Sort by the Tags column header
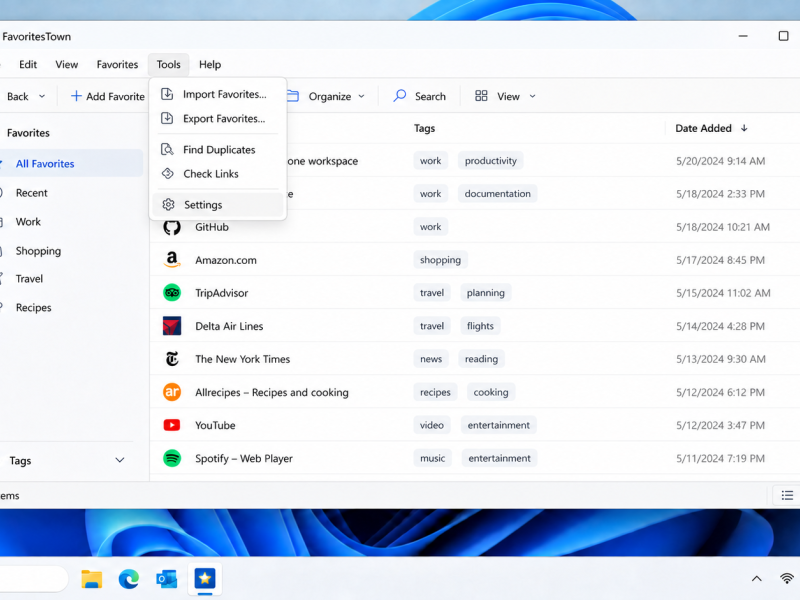Image resolution: width=800 pixels, height=600 pixels. pos(424,129)
